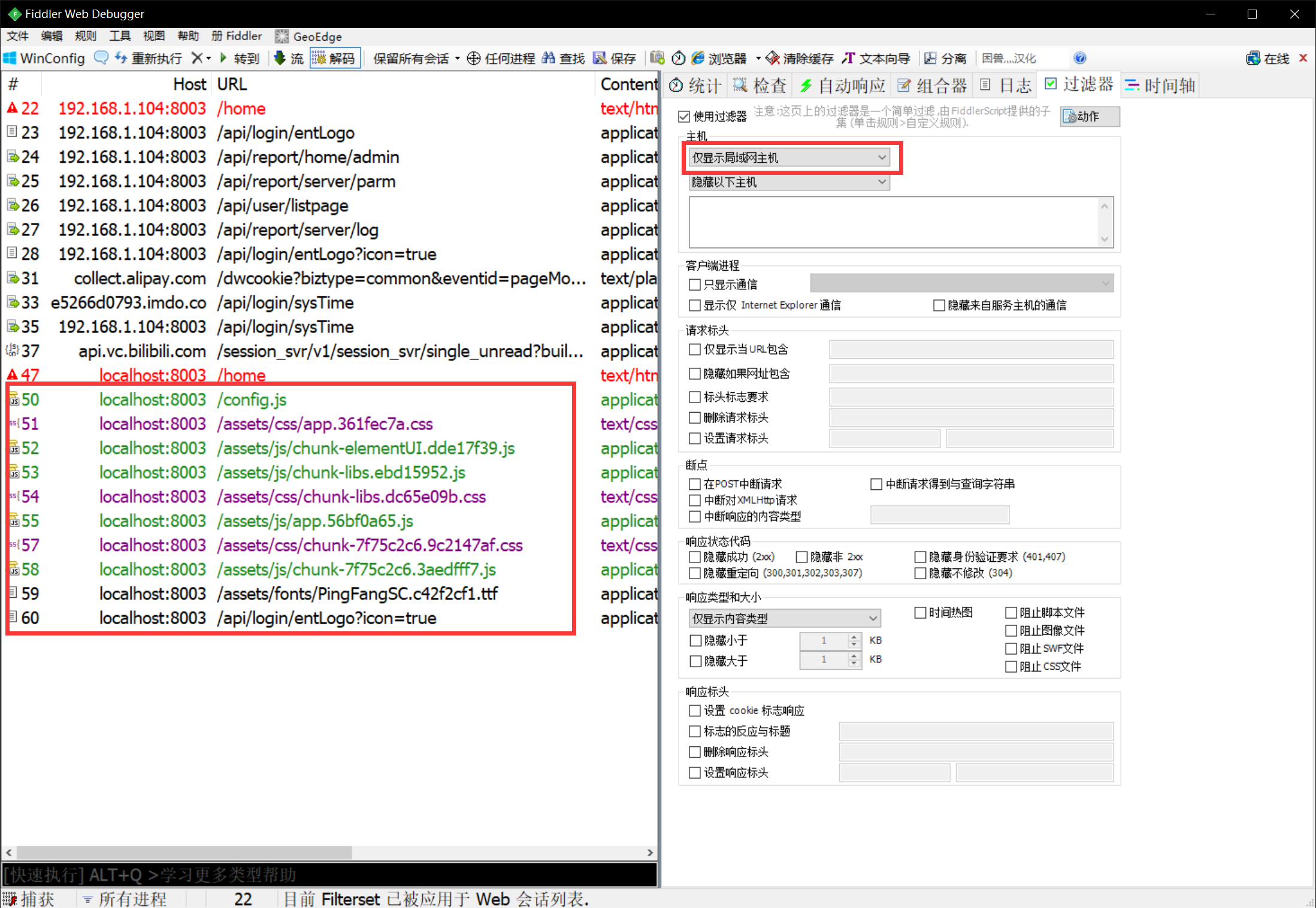Screen dimensions: 1316x908
Task: Open the 隐藏以下主机 dropdown
Action: click(788, 182)
